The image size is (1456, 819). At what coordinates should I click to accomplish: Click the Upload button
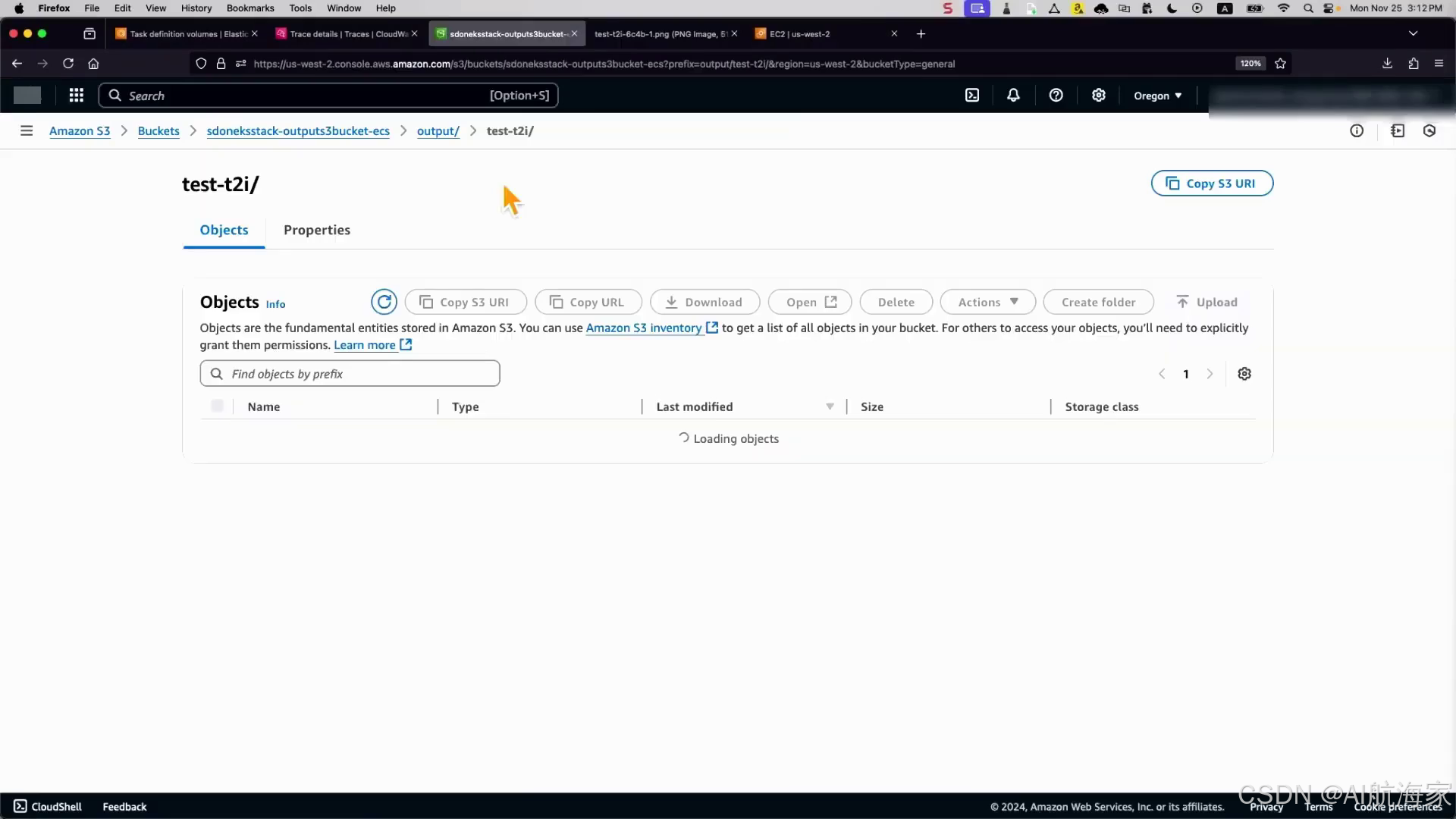1207,302
